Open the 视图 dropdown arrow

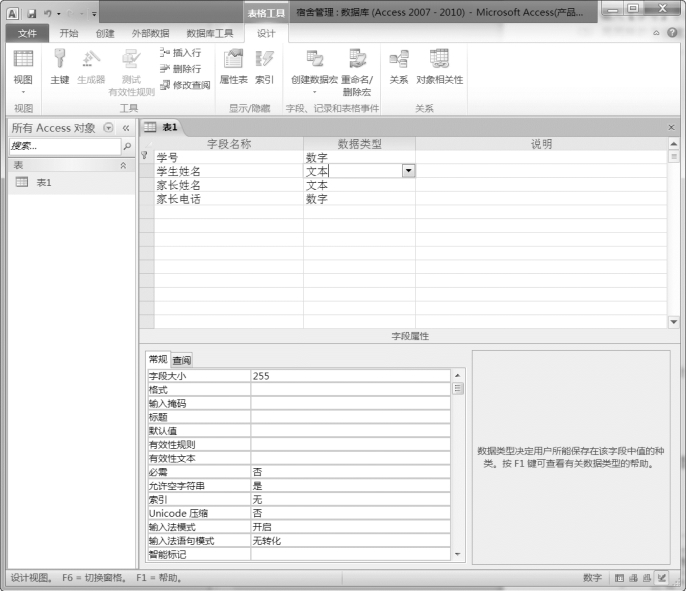click(x=23, y=92)
